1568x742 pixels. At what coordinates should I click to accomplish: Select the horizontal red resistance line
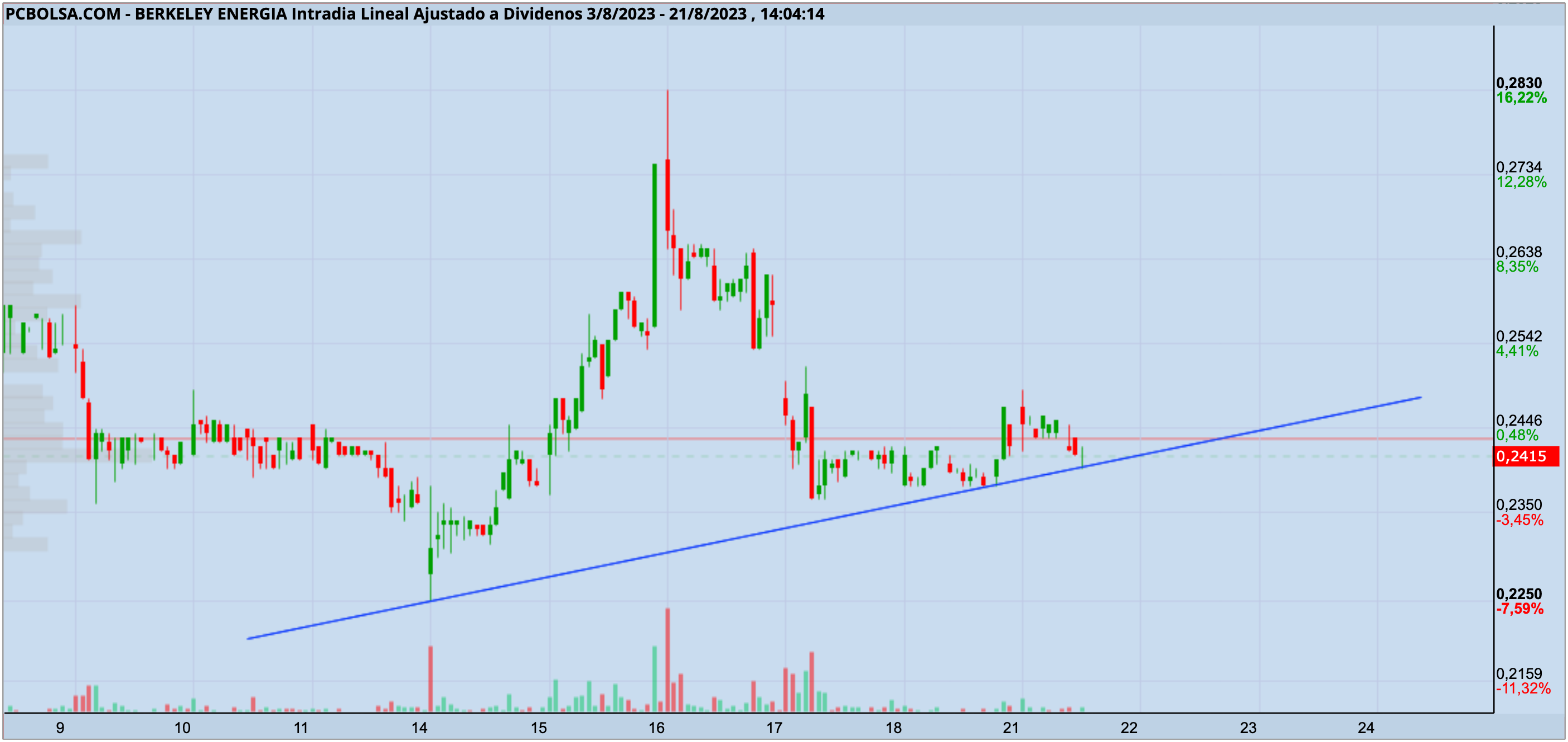(748, 439)
